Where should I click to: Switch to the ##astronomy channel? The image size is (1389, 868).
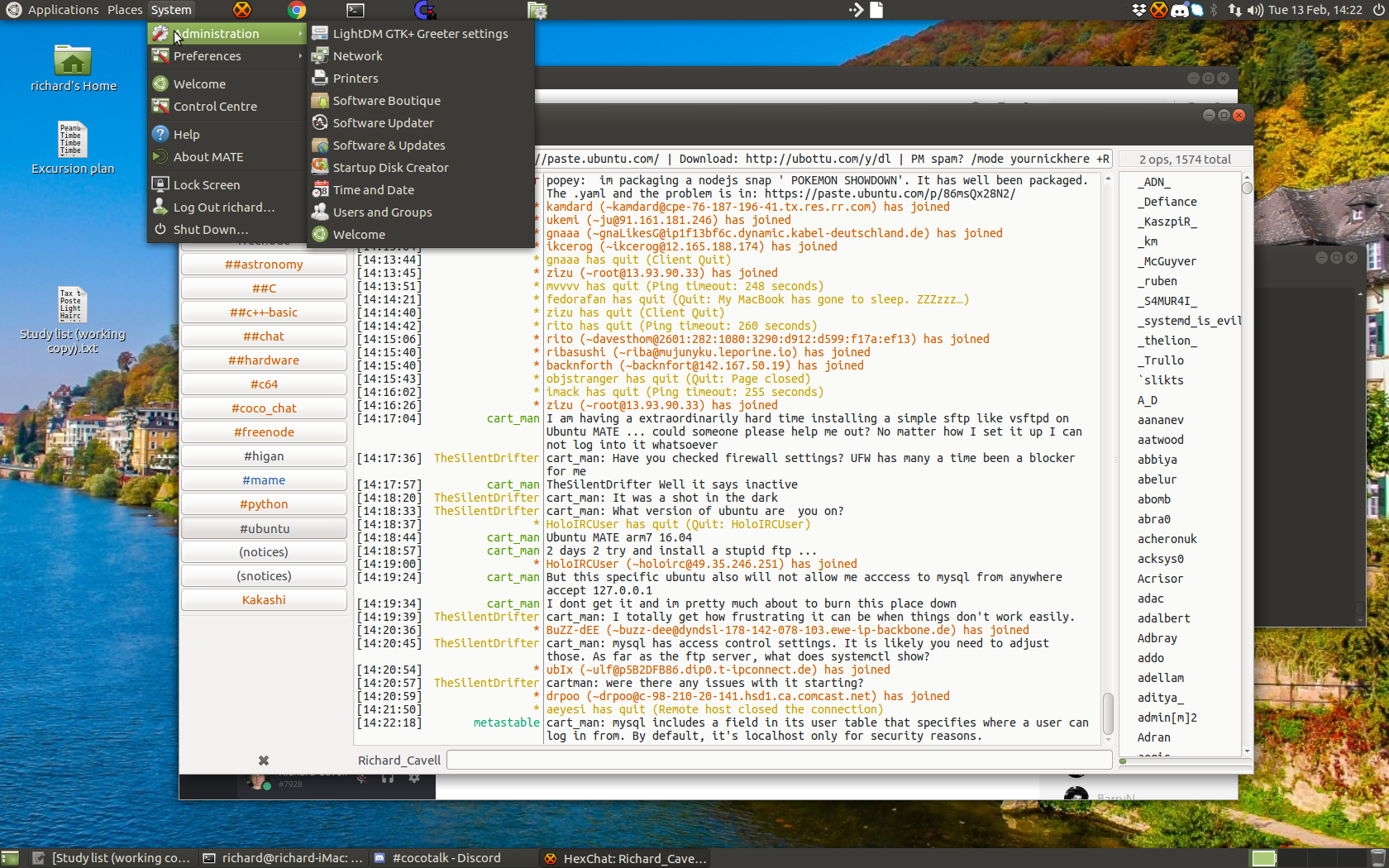(x=264, y=265)
